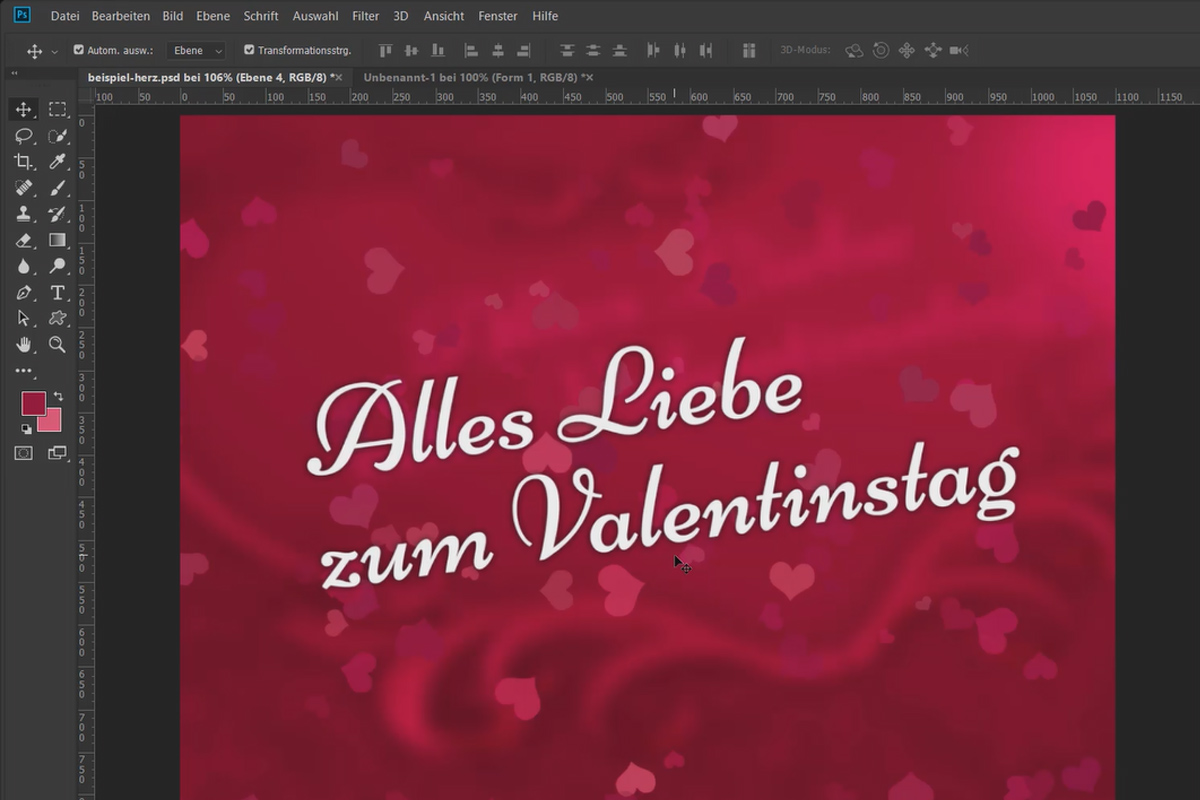The width and height of the screenshot is (1200, 800).
Task: Click the Auto-Align Layers icon
Action: click(x=748, y=50)
